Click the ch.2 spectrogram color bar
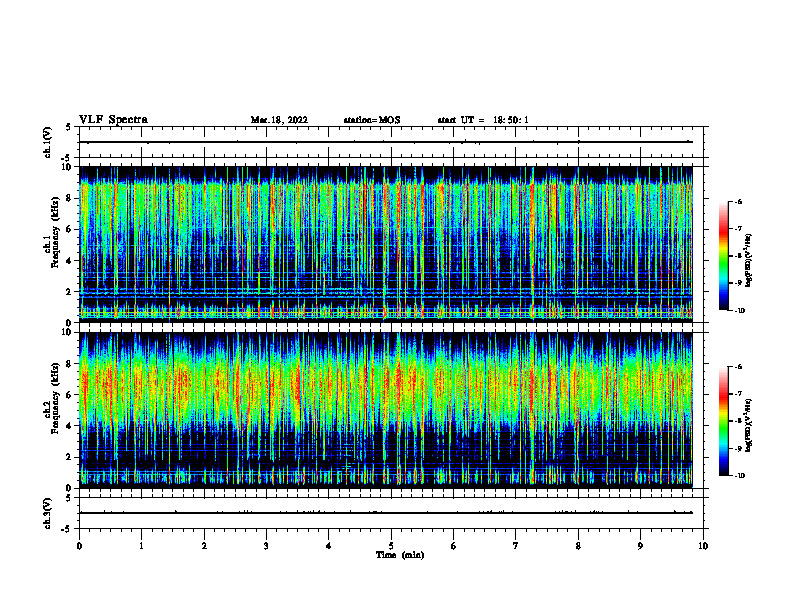Screen dimensions: 792x612 pyautogui.click(x=724, y=421)
